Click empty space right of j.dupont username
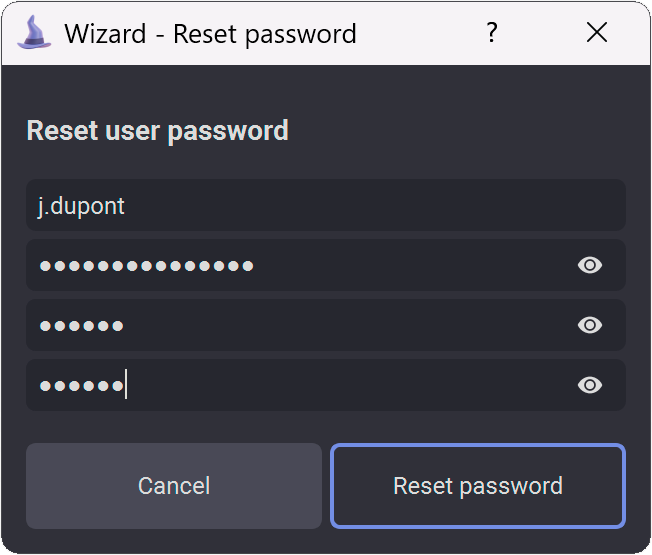The image size is (652, 555). coord(353,205)
